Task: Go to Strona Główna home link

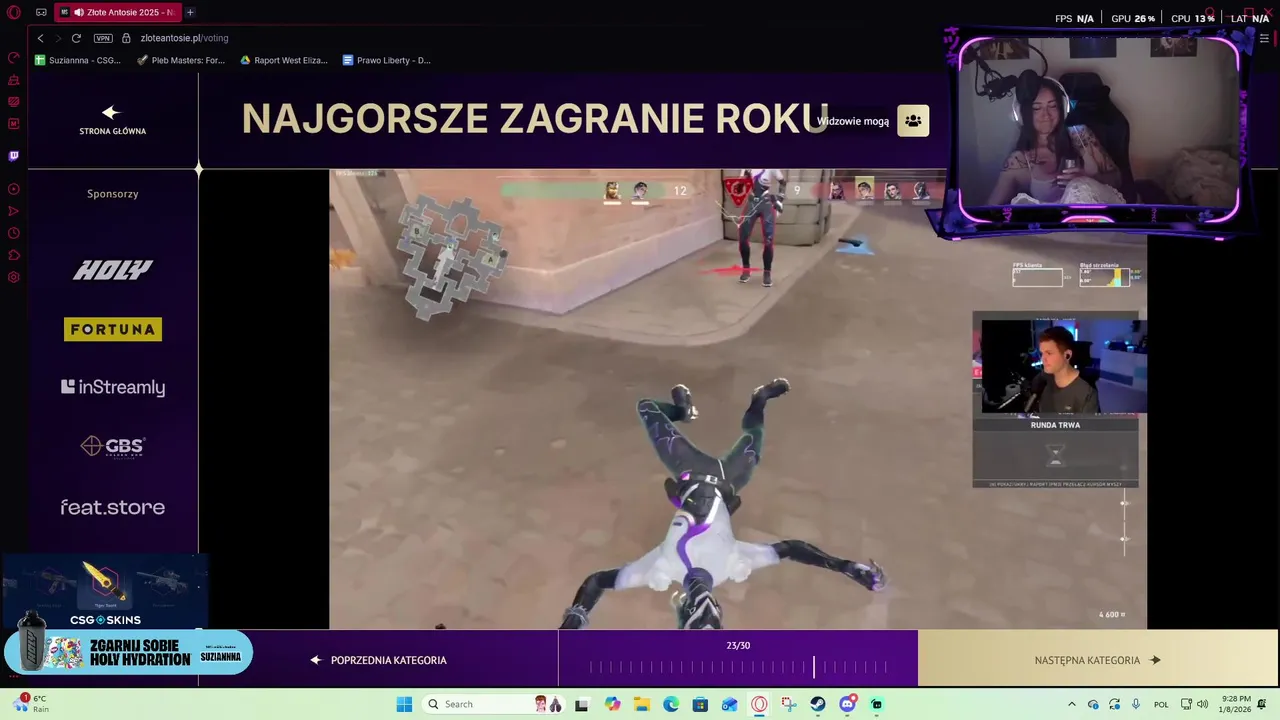Action: 112,120
